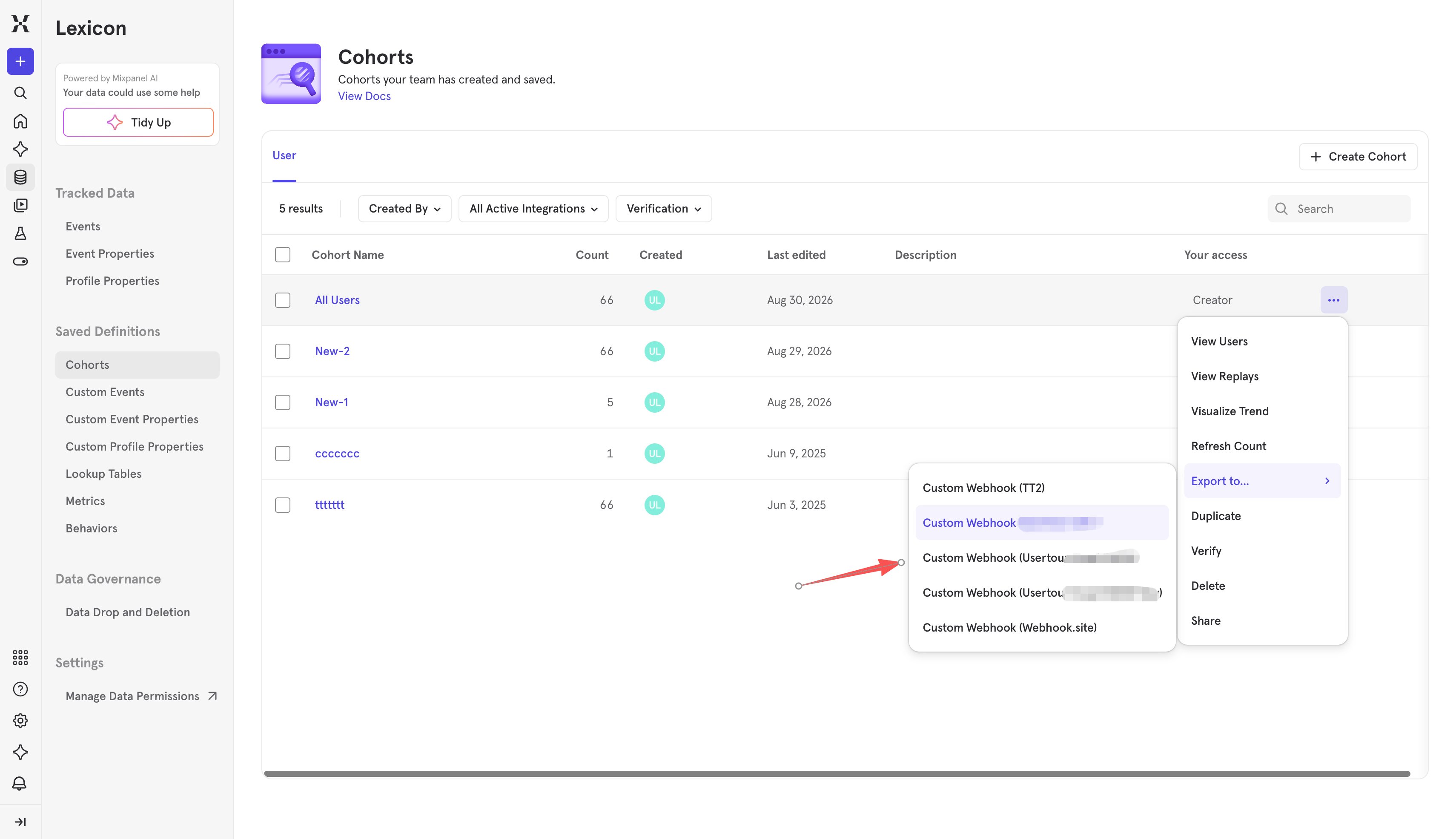1456x839 pixels.
Task: Go to the Home icon
Action: (x=20, y=121)
